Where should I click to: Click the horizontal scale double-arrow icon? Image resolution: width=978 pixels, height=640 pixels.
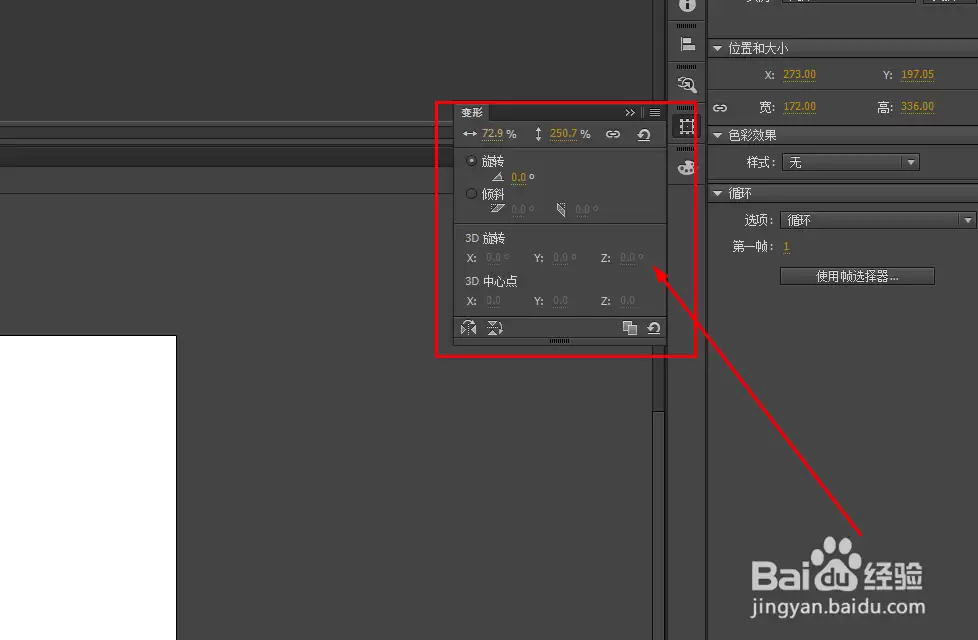tap(470, 134)
